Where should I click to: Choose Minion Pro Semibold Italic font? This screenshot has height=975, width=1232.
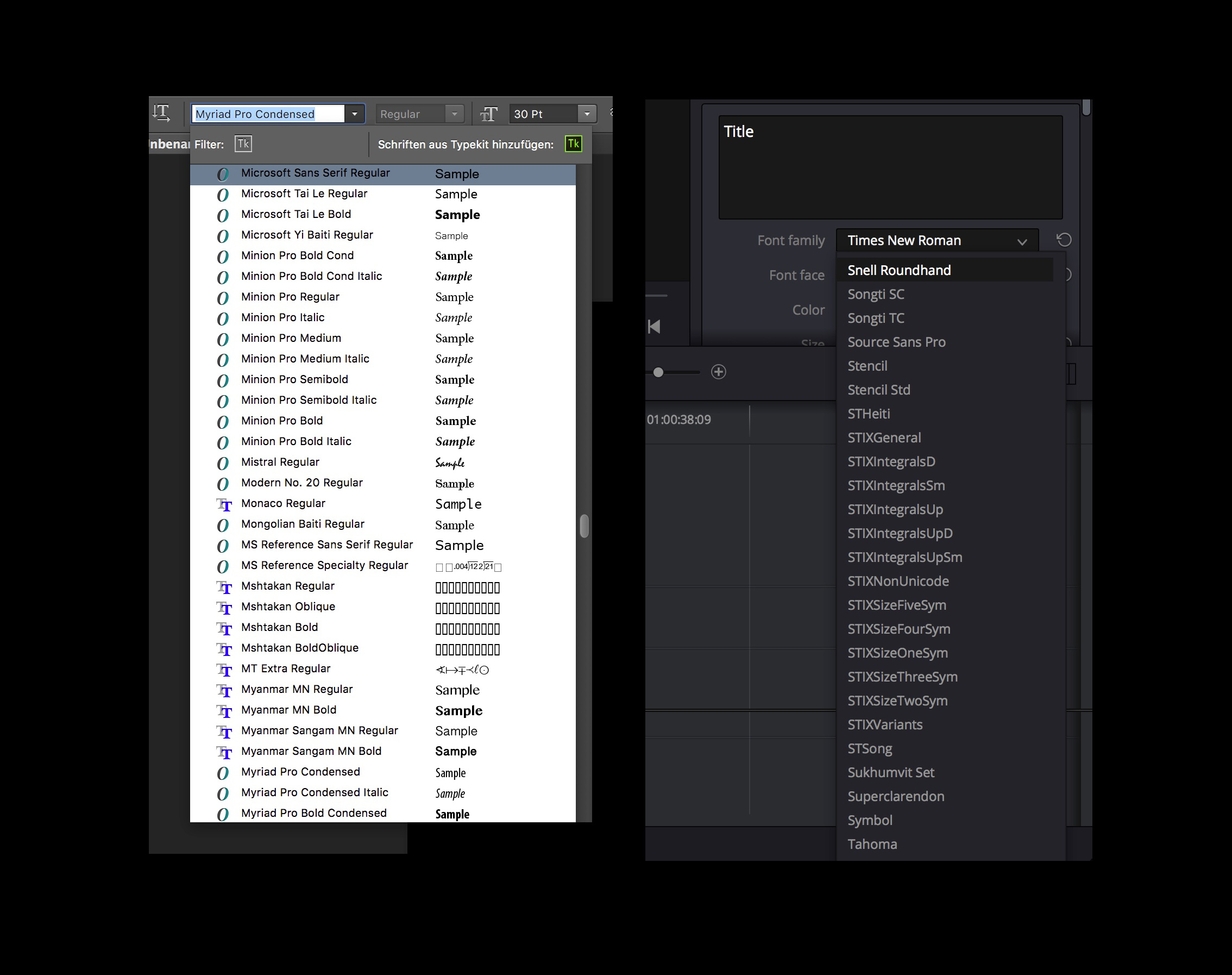point(382,400)
